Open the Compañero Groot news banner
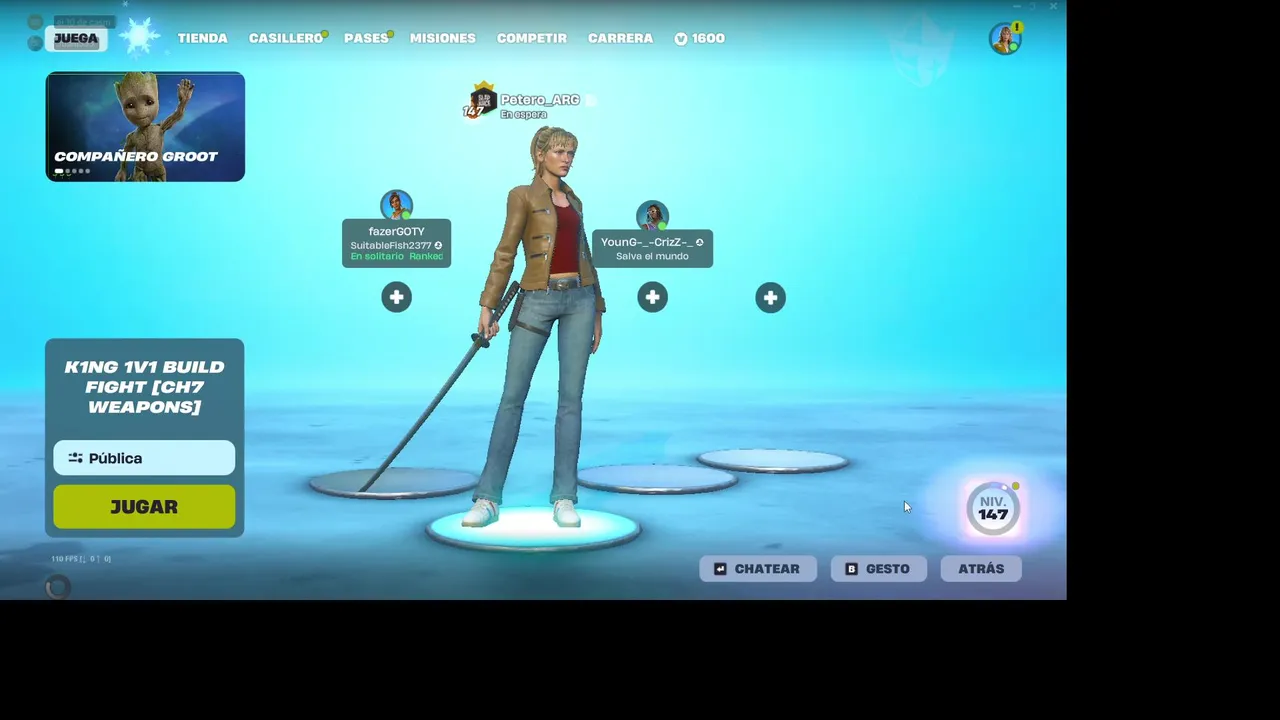Screen dimensions: 1280x720 pyautogui.click(x=145, y=126)
